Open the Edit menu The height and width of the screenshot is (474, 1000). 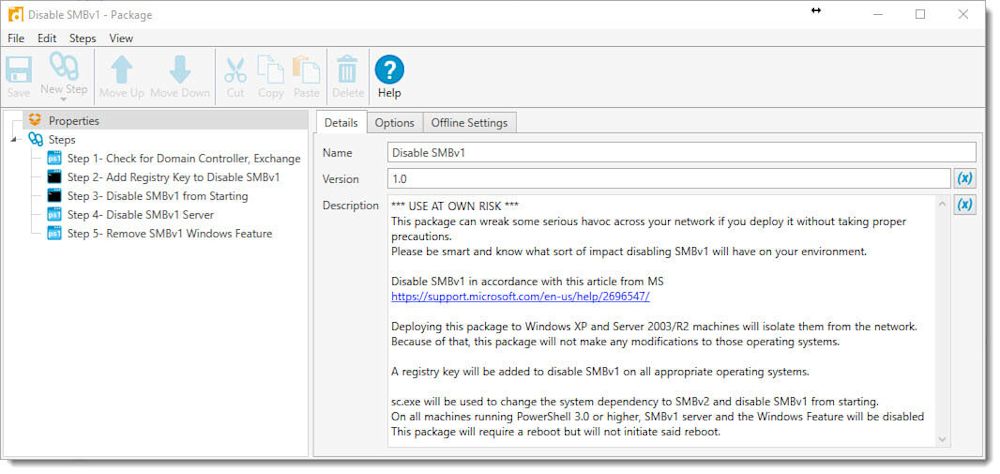click(x=47, y=38)
